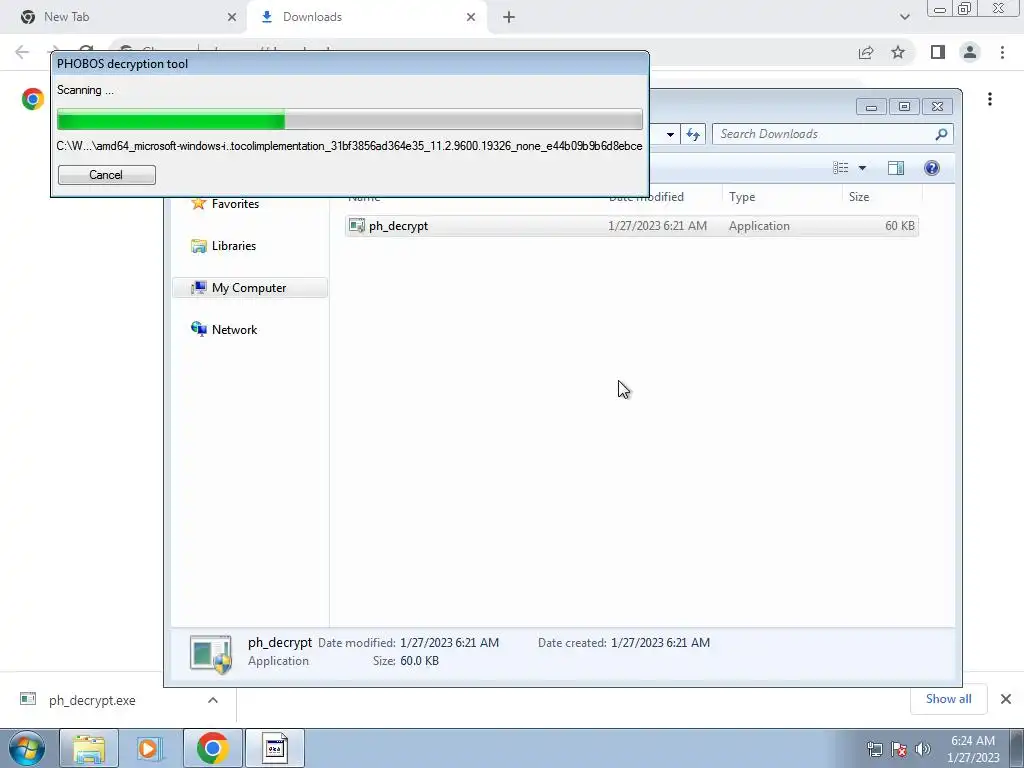
Task: Select the ph_decrypt file row
Action: (632, 226)
